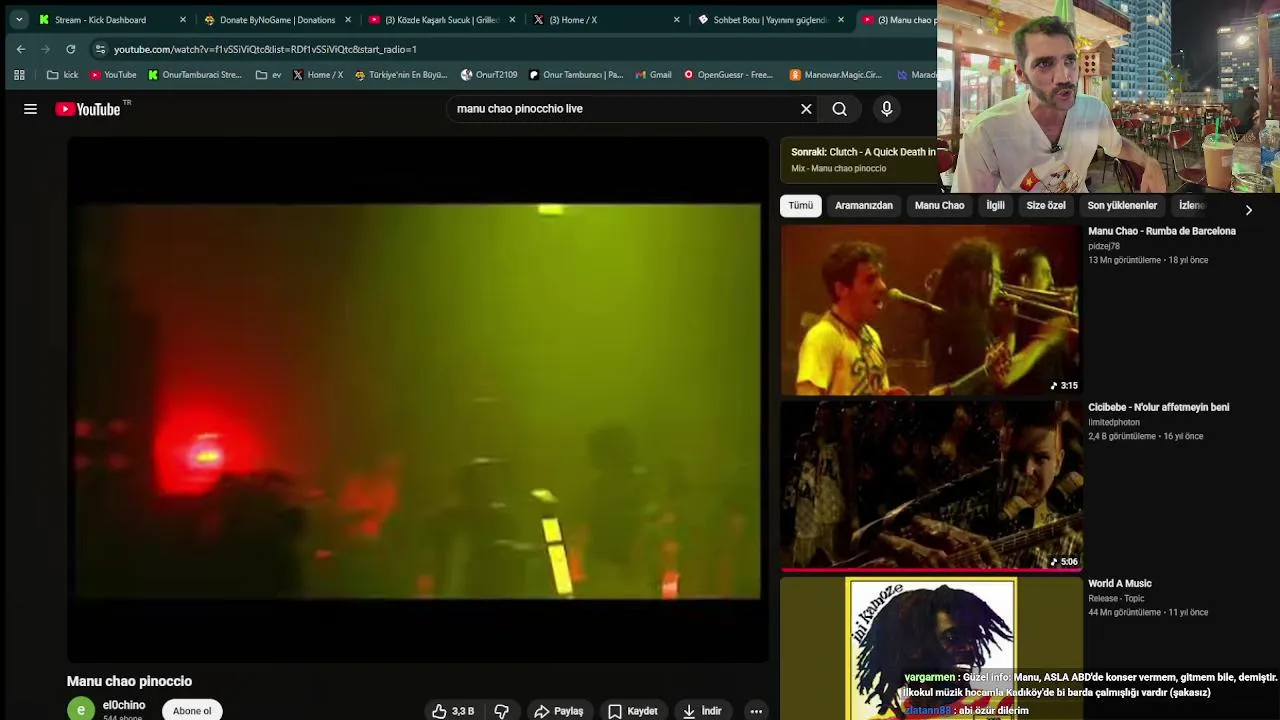This screenshot has width=1280, height=720.
Task: Open World A Music Release thumbnail
Action: [930, 648]
